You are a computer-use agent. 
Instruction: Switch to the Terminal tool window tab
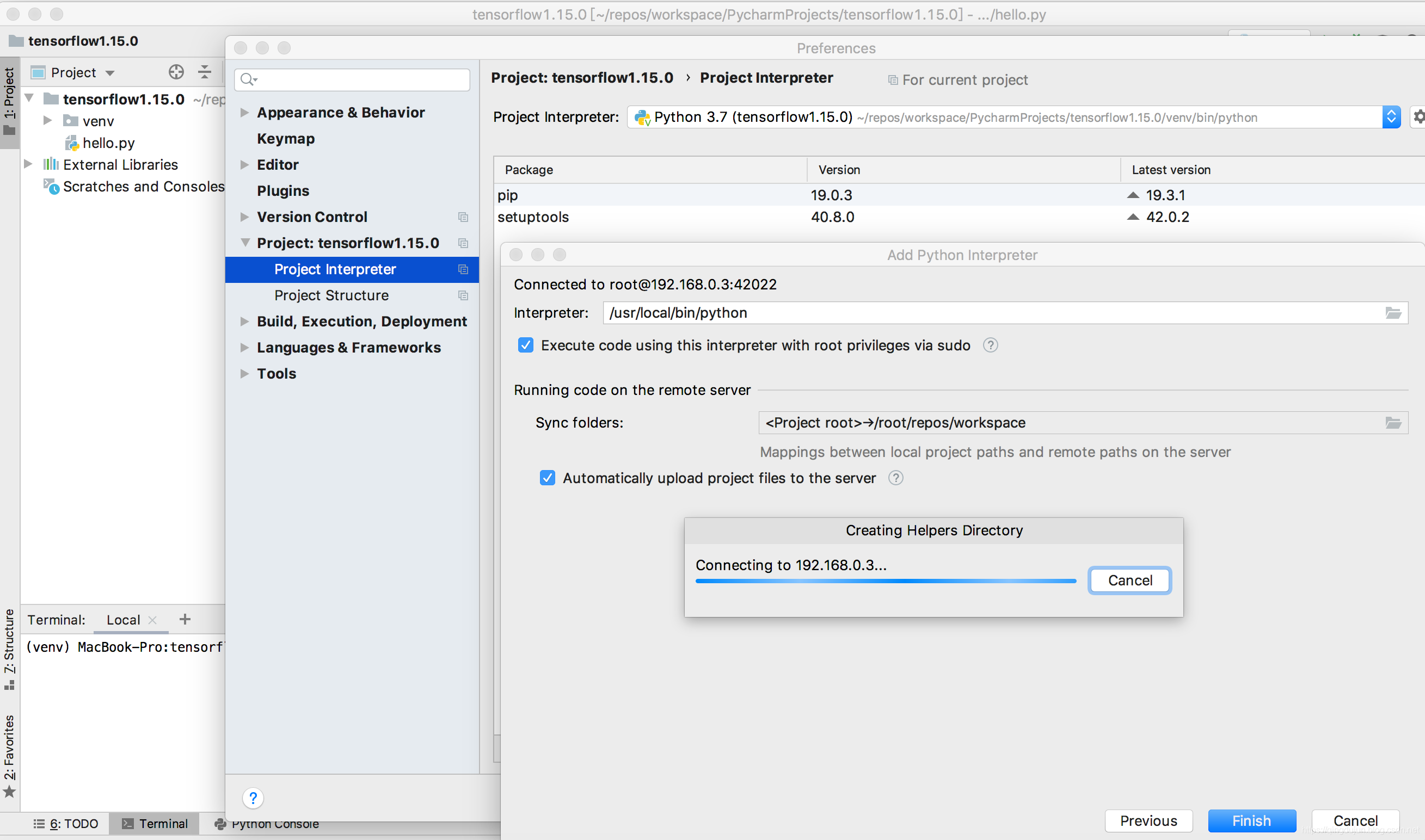pyautogui.click(x=155, y=824)
